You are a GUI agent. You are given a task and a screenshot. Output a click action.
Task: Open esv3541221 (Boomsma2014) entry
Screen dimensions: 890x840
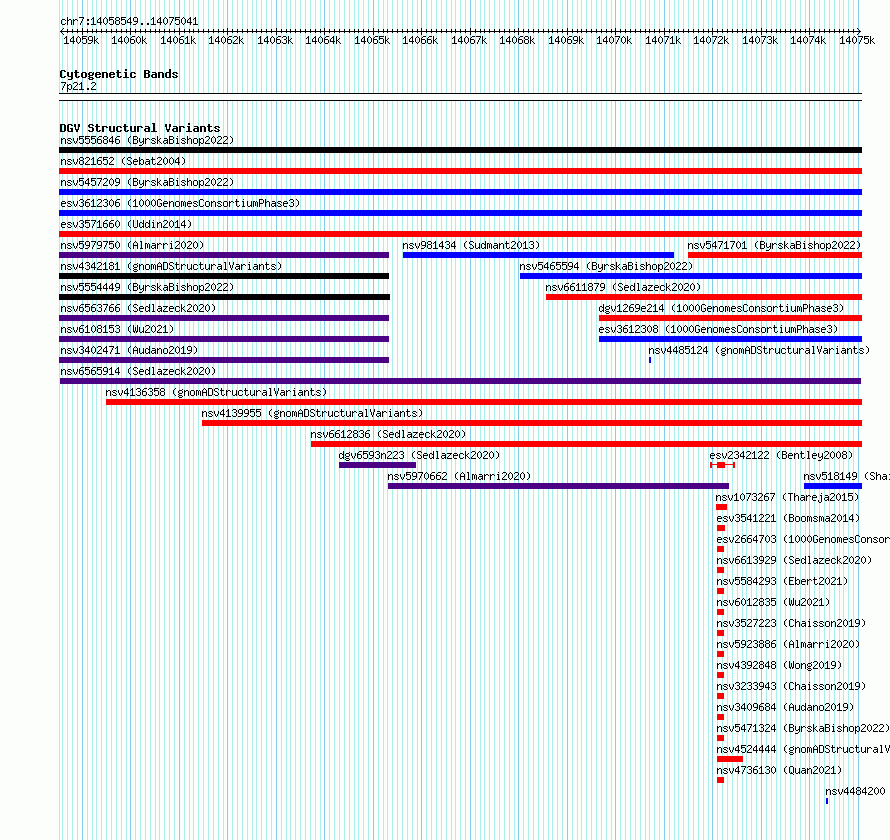(x=788, y=518)
